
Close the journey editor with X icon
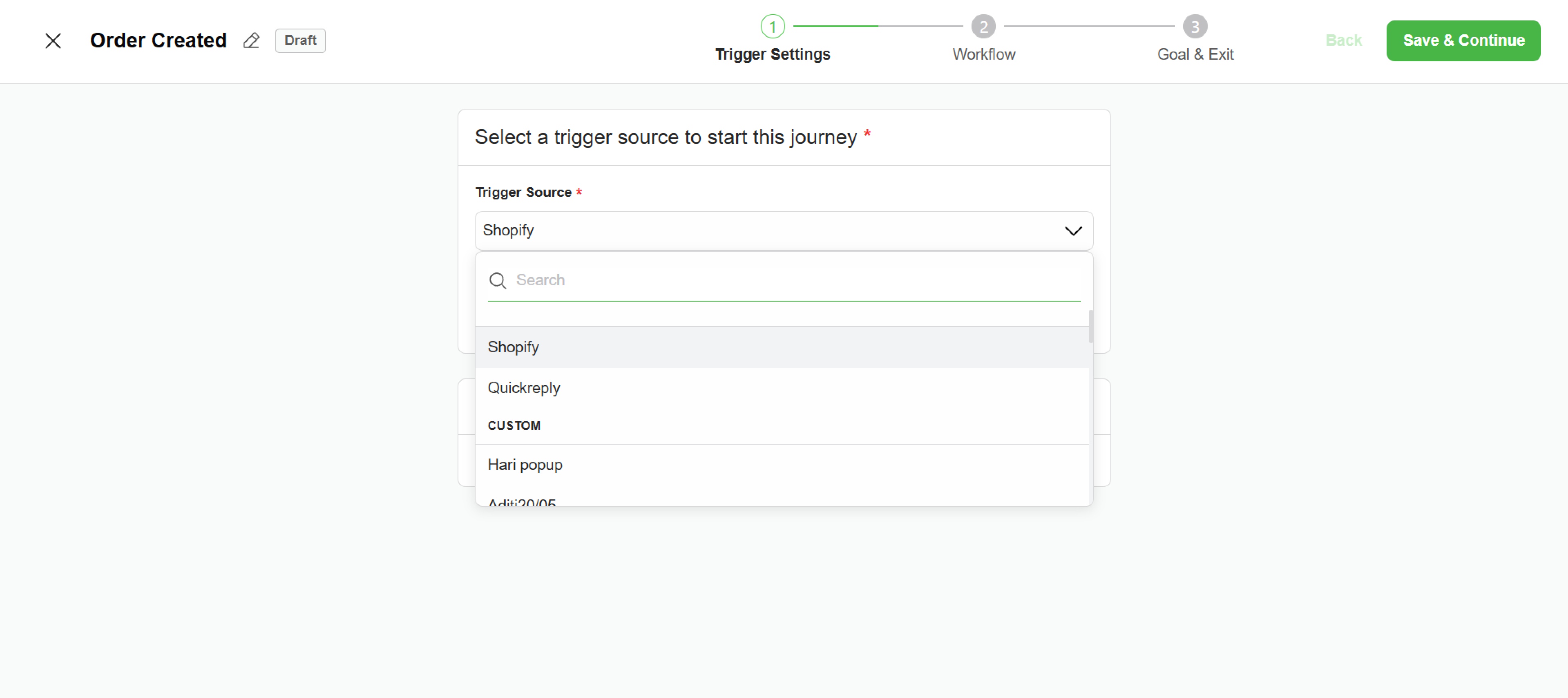(53, 41)
